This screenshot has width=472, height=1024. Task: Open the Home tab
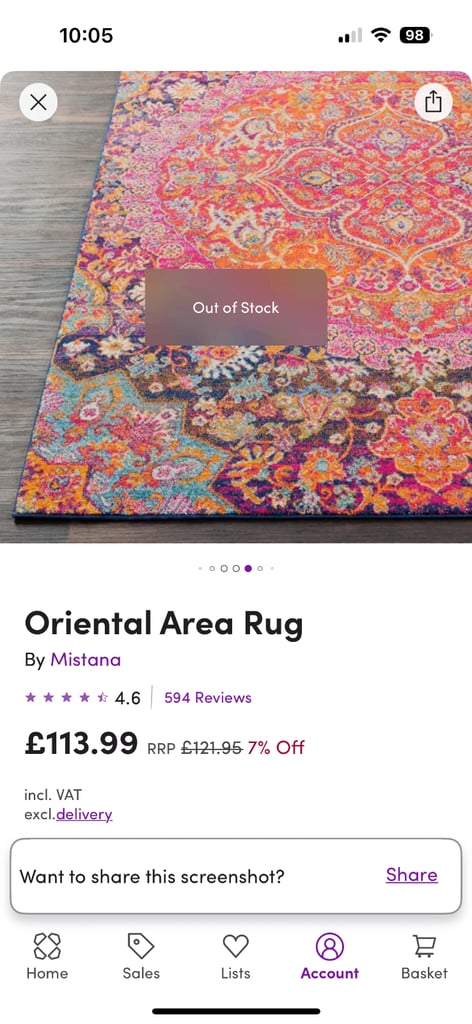47,956
